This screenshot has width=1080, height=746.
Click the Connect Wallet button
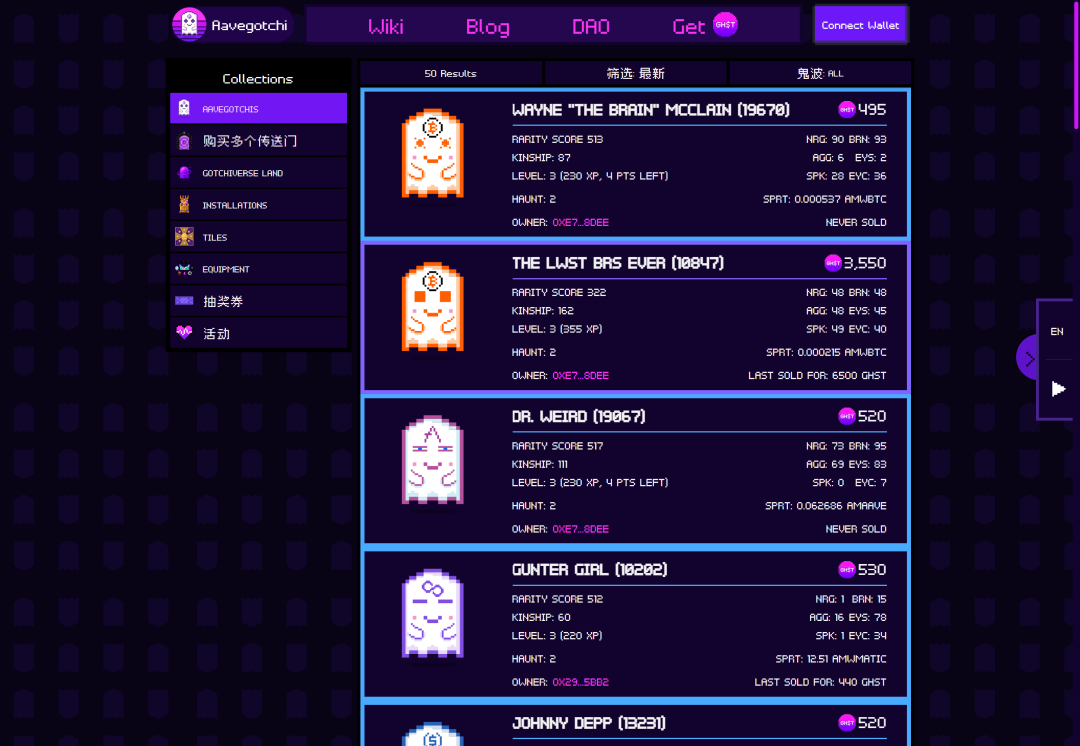click(860, 25)
